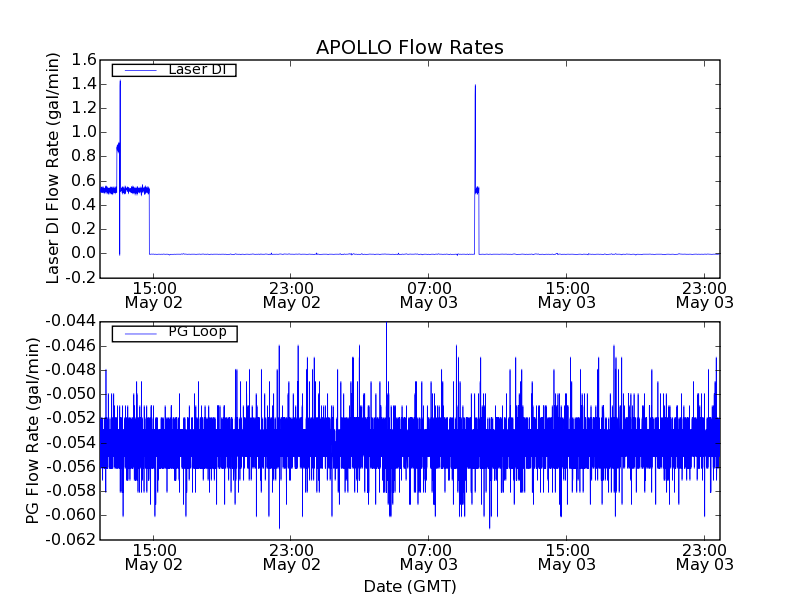Click the Date (GMT) x-axis label
Viewport: 800px width, 600px height.
click(x=409, y=586)
